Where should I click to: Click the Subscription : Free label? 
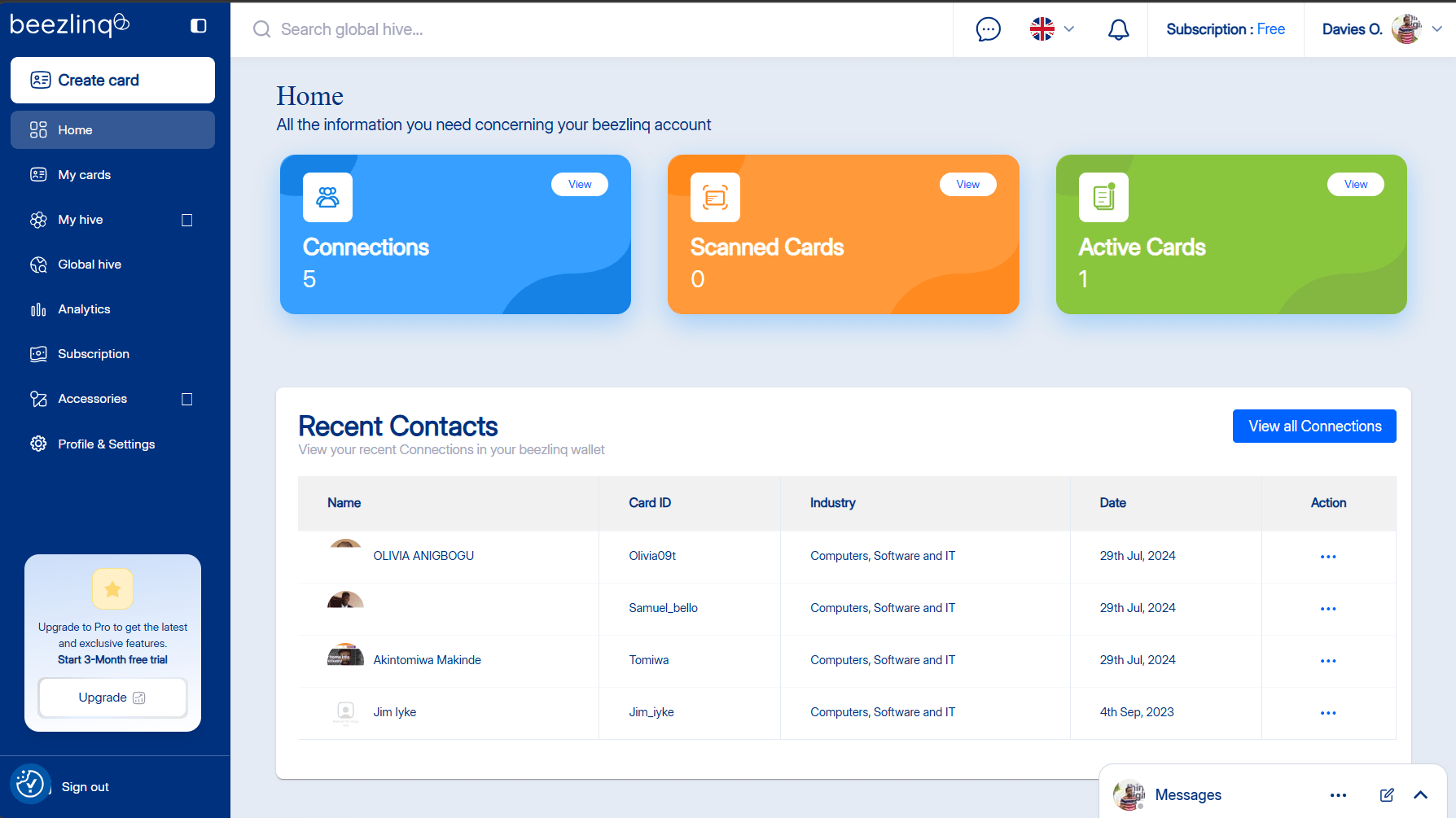[x=1226, y=29]
